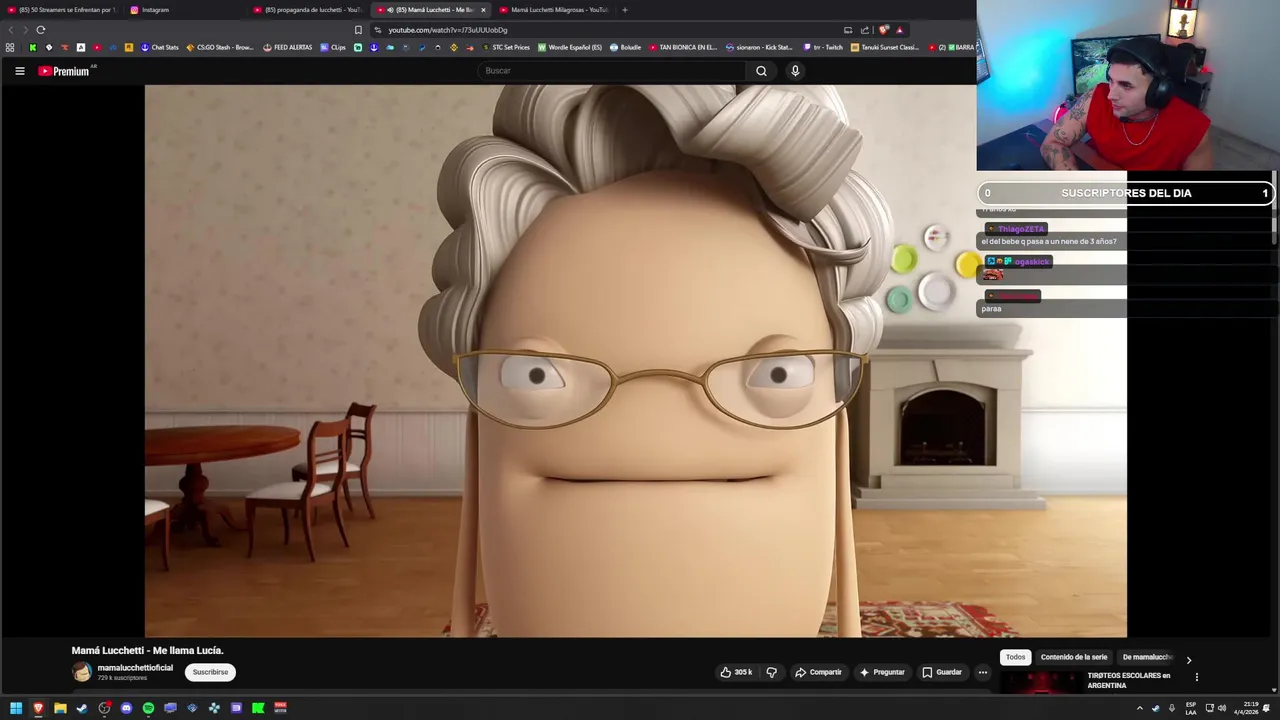This screenshot has height=720, width=1280.
Task: Select the Todos filter chip
Action: point(1016,657)
